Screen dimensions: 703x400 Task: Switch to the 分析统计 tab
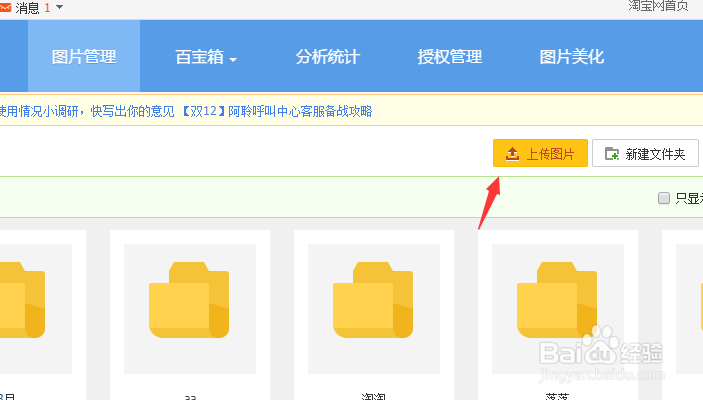pyautogui.click(x=327, y=57)
